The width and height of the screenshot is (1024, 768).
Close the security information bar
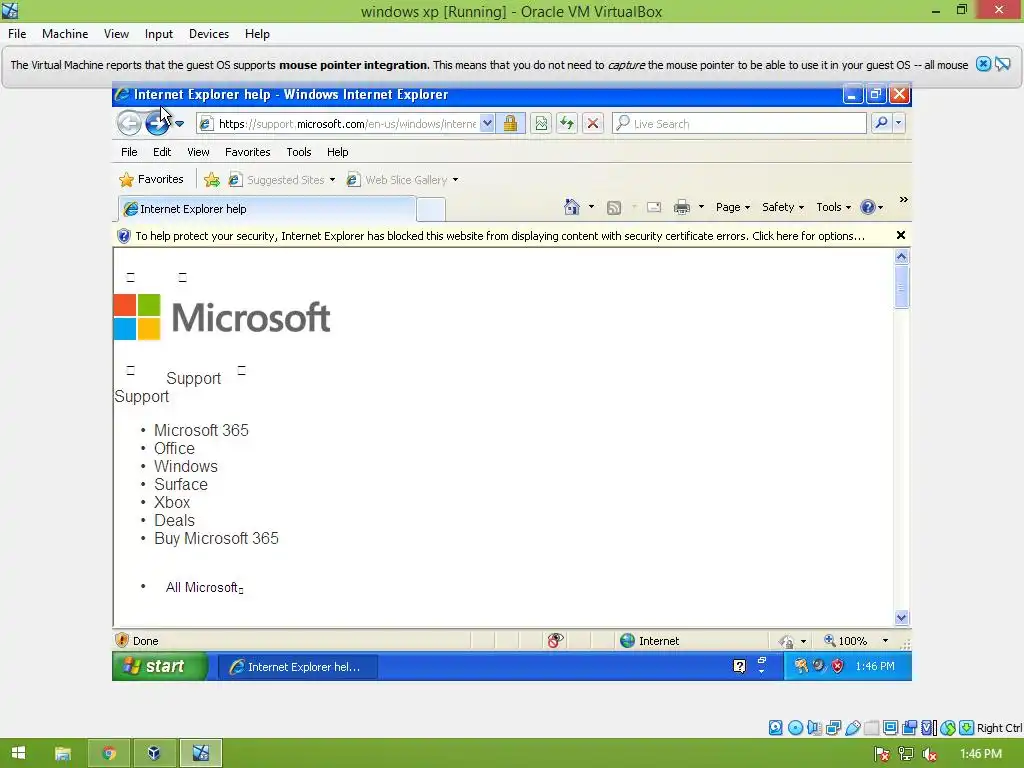tap(901, 235)
